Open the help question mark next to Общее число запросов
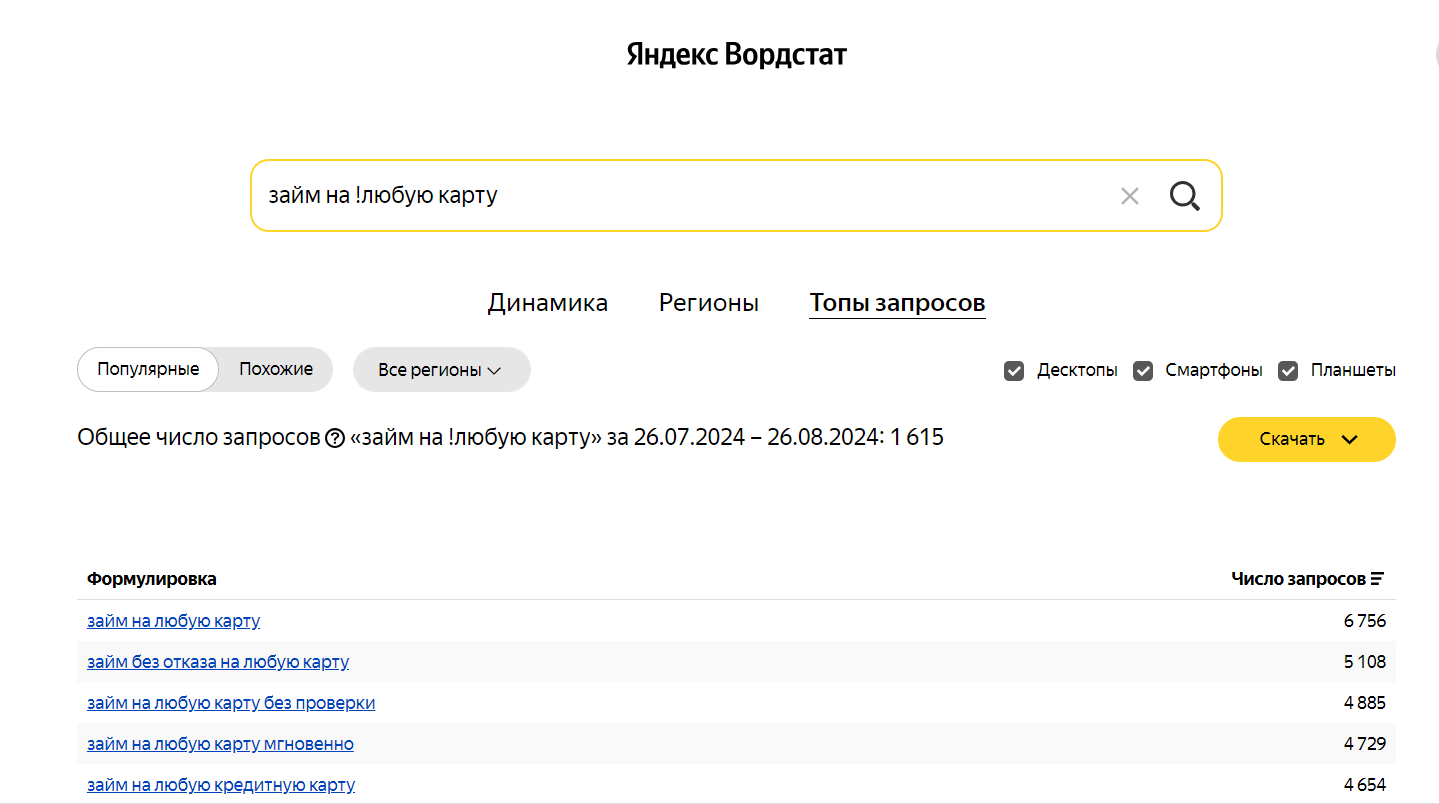 pyautogui.click(x=335, y=438)
